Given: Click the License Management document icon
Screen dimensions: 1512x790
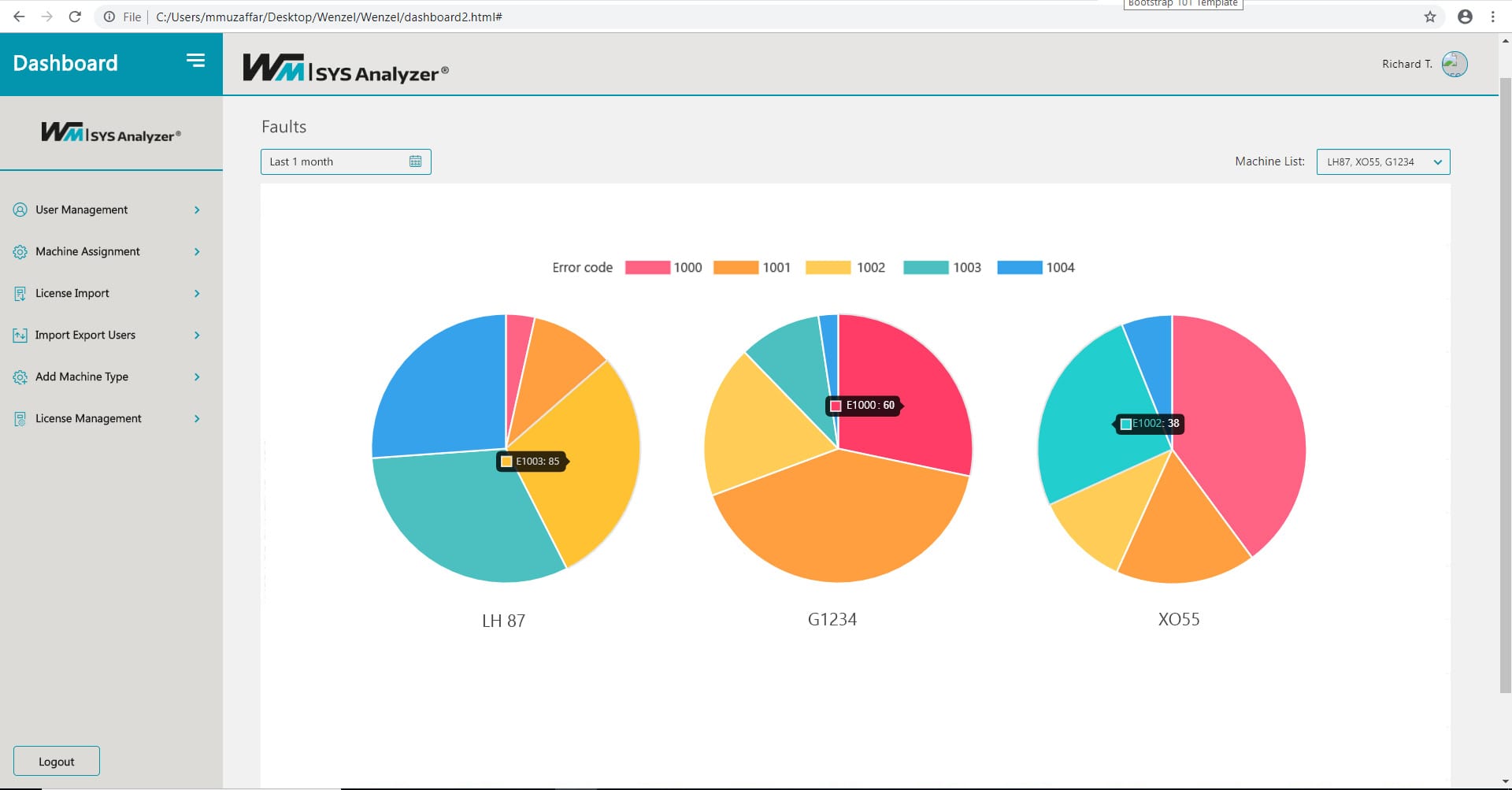Looking at the screenshot, I should [x=20, y=419].
